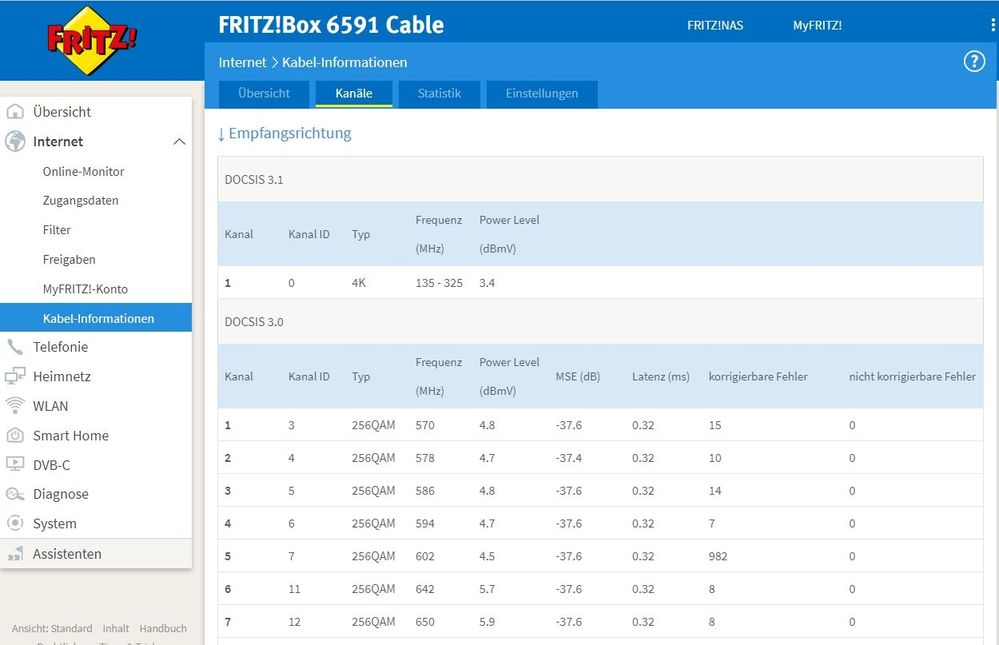Click the DOCSIS 3.1 section label
The width and height of the screenshot is (999, 645).
(x=254, y=180)
